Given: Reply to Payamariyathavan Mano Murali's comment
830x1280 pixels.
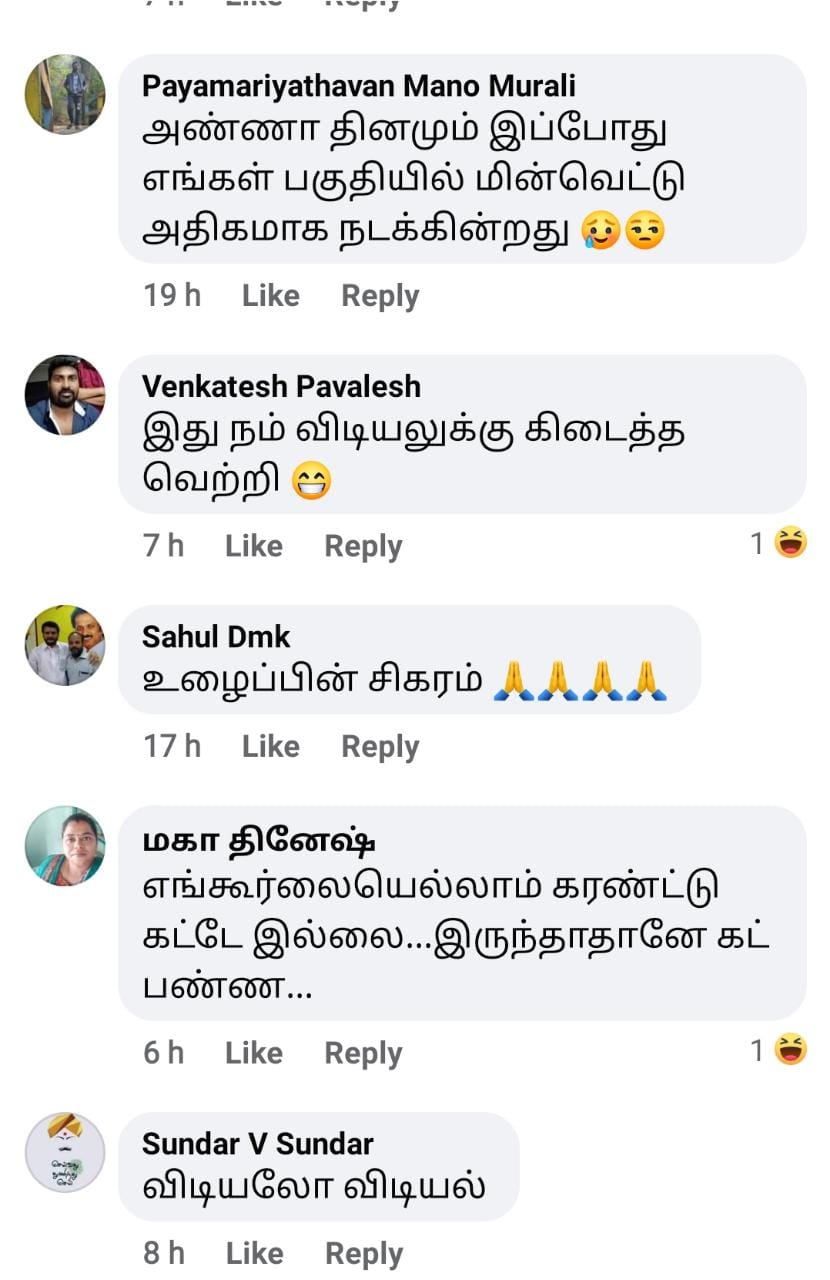Looking at the screenshot, I should 380,296.
